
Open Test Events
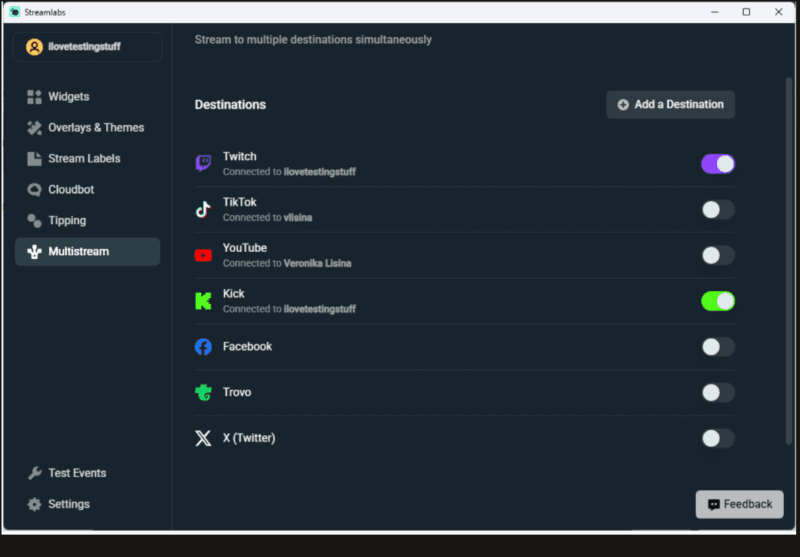[x=87, y=473]
